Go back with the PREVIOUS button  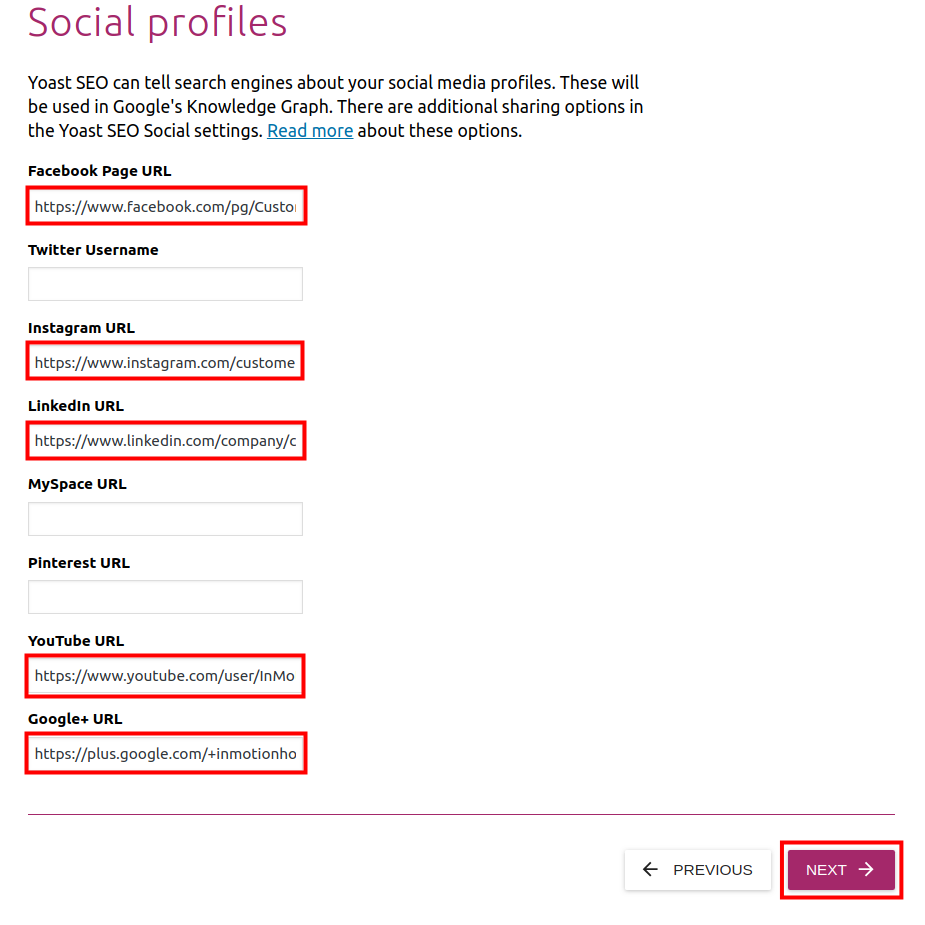point(698,870)
